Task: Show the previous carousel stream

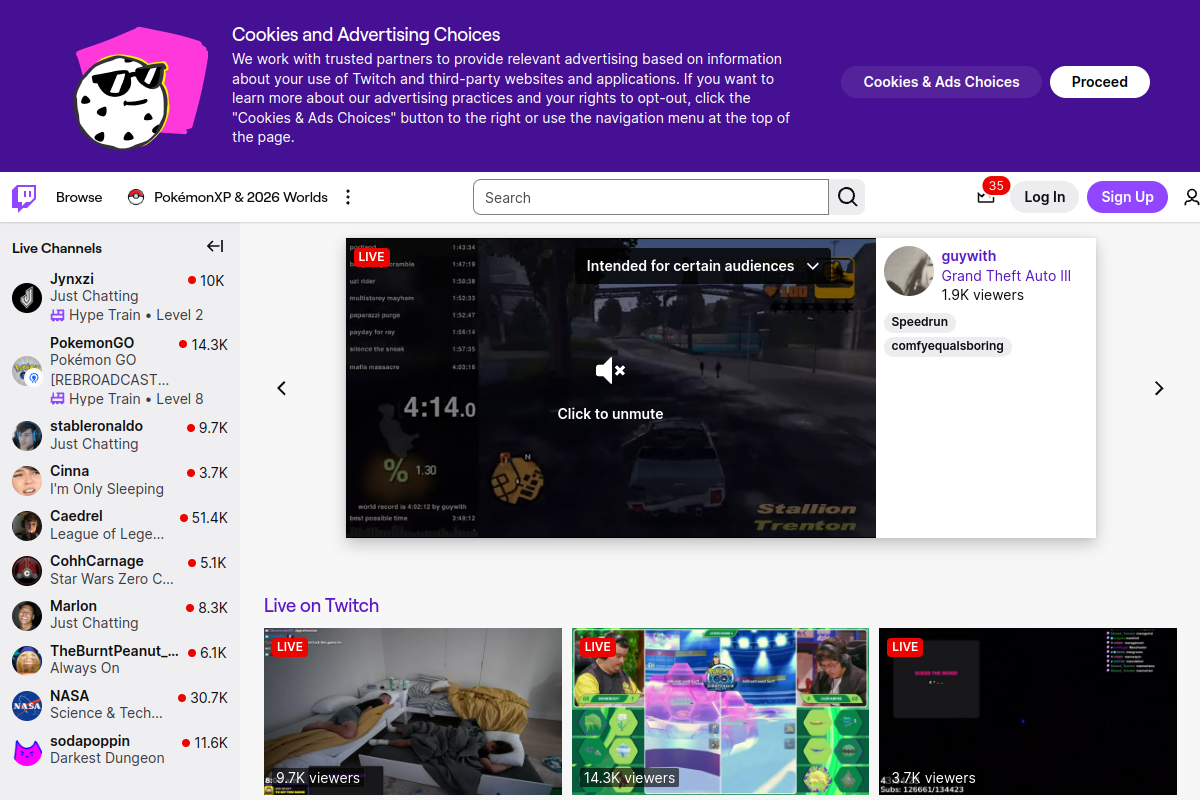Action: (282, 388)
